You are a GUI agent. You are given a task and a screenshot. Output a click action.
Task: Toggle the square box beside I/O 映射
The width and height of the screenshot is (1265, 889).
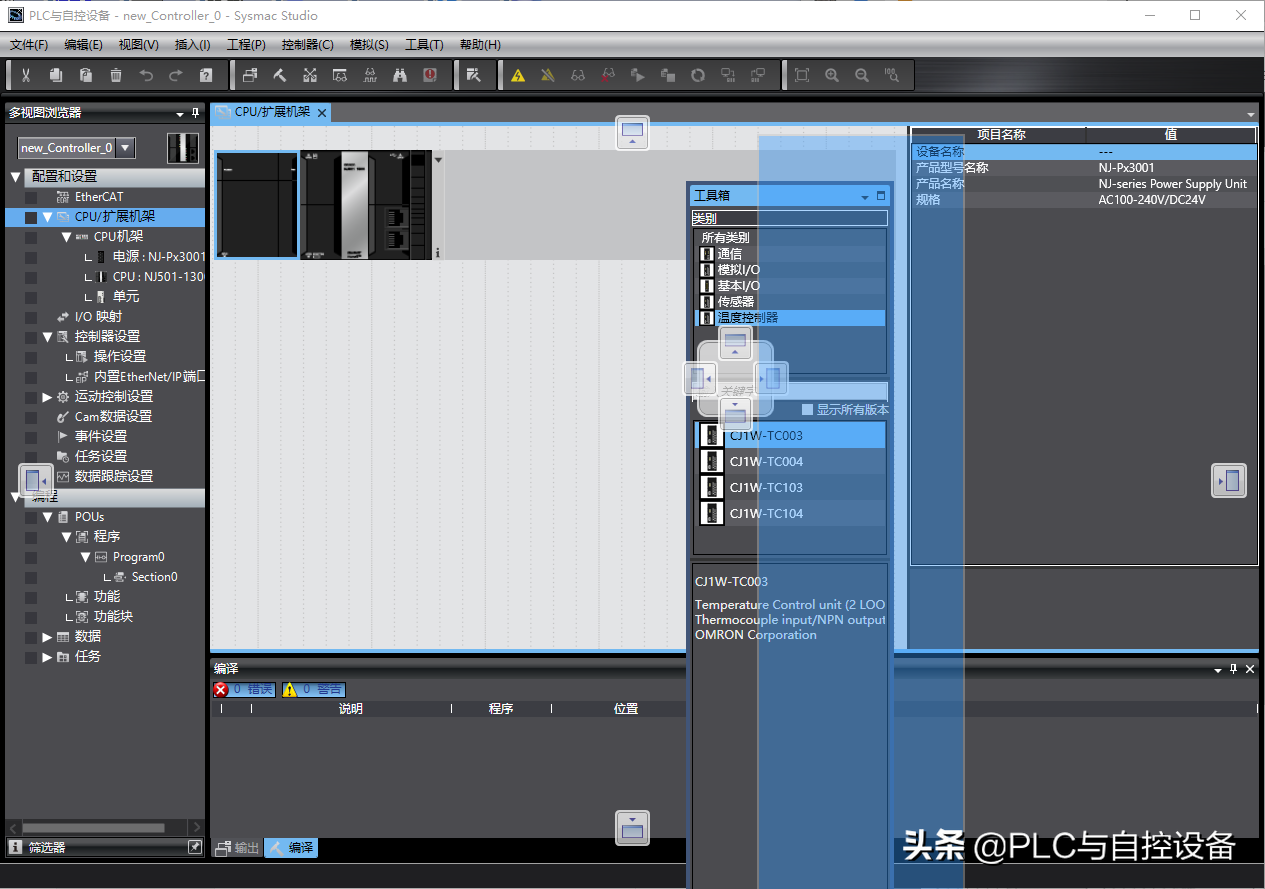[31, 317]
